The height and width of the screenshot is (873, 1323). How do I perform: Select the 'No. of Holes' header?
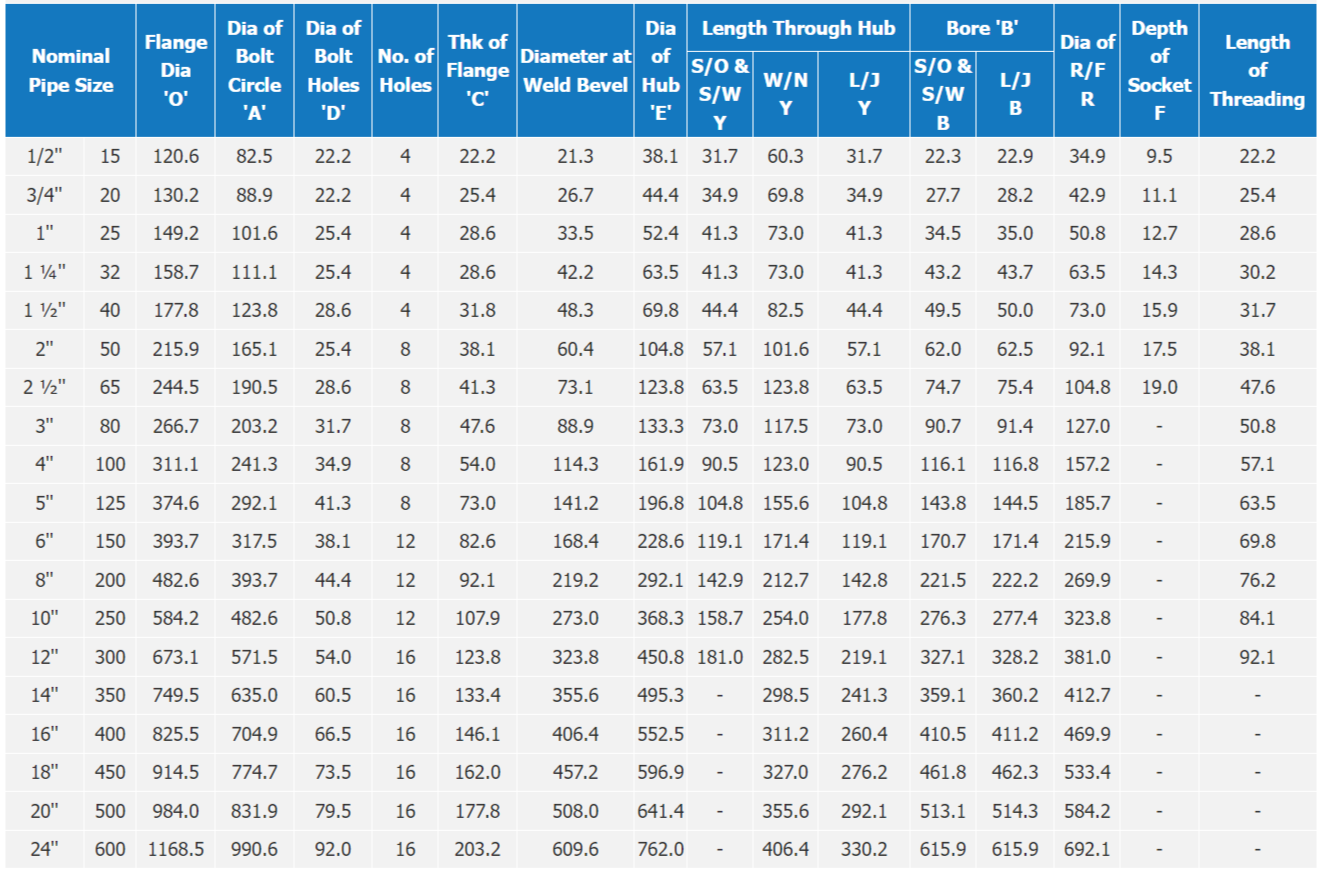coord(405,71)
